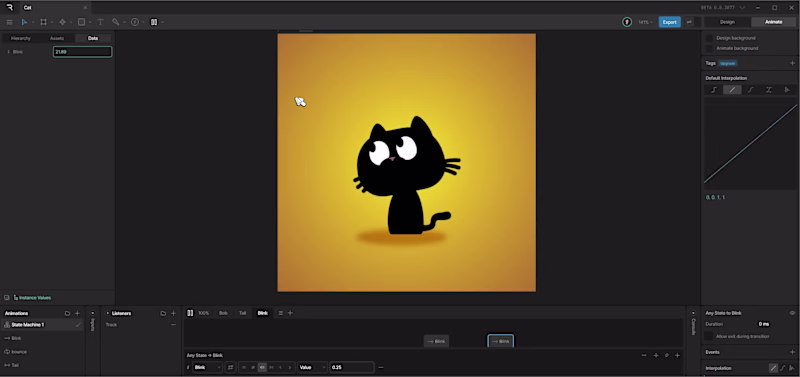Viewport: 800px width, 377px height.
Task: Open the Select tool dropdown arrow
Action: tap(33, 22)
